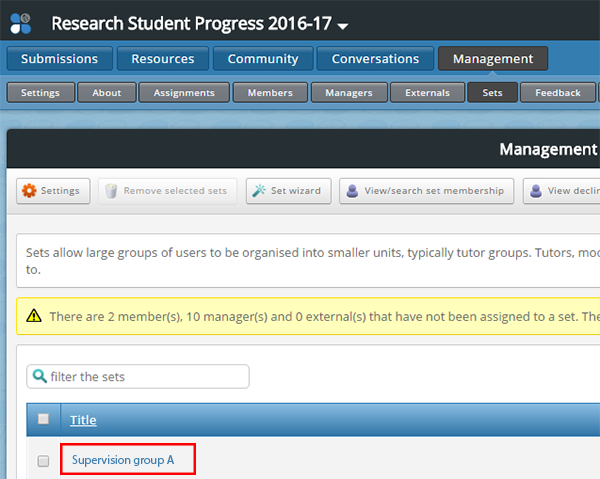Open the Managers sub-tab
This screenshot has height=479, width=600.
point(349,93)
